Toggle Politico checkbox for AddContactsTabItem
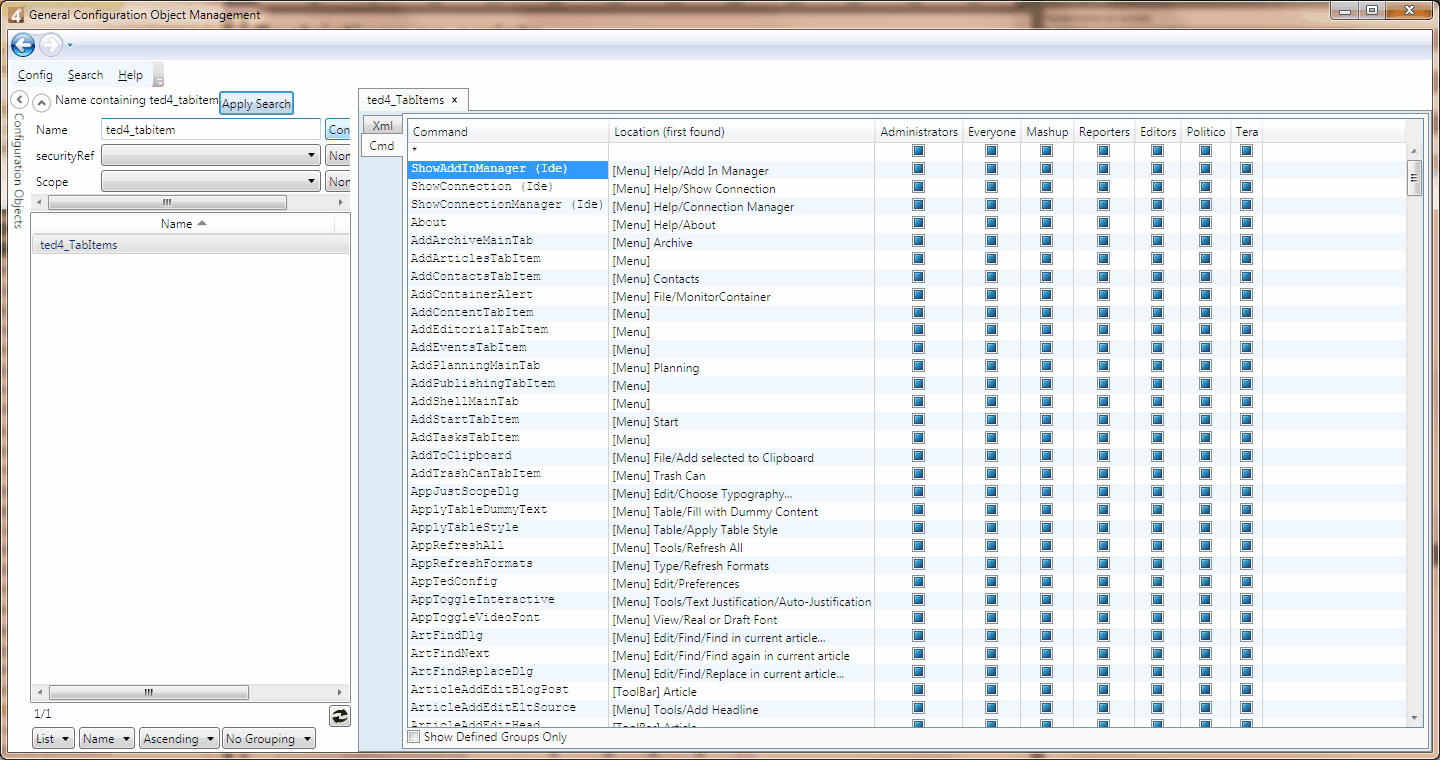 pyautogui.click(x=1205, y=277)
